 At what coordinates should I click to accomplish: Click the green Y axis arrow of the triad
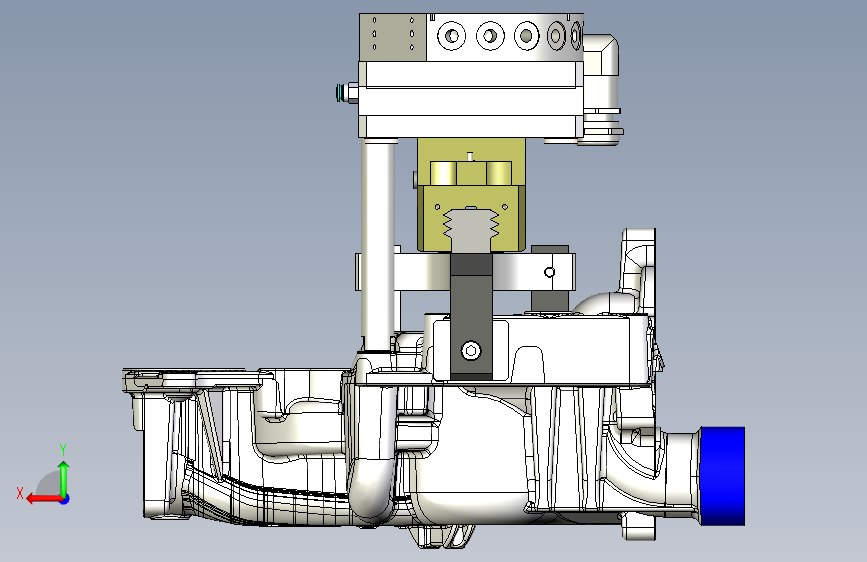[x=64, y=478]
